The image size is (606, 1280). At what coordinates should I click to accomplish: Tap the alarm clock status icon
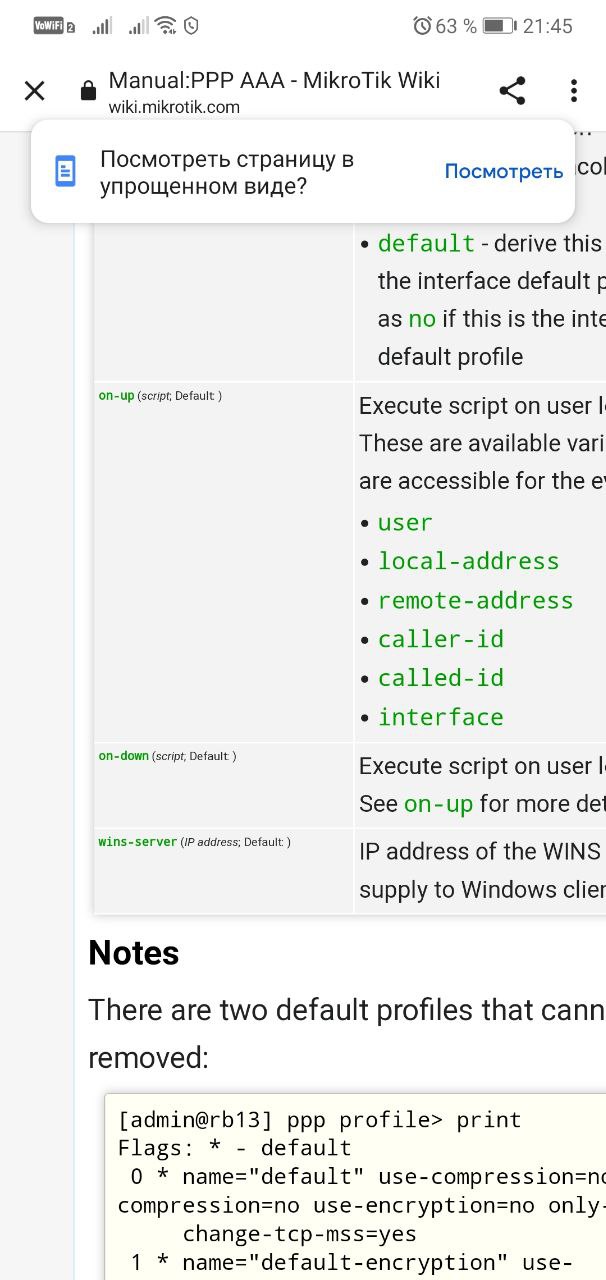tap(422, 26)
